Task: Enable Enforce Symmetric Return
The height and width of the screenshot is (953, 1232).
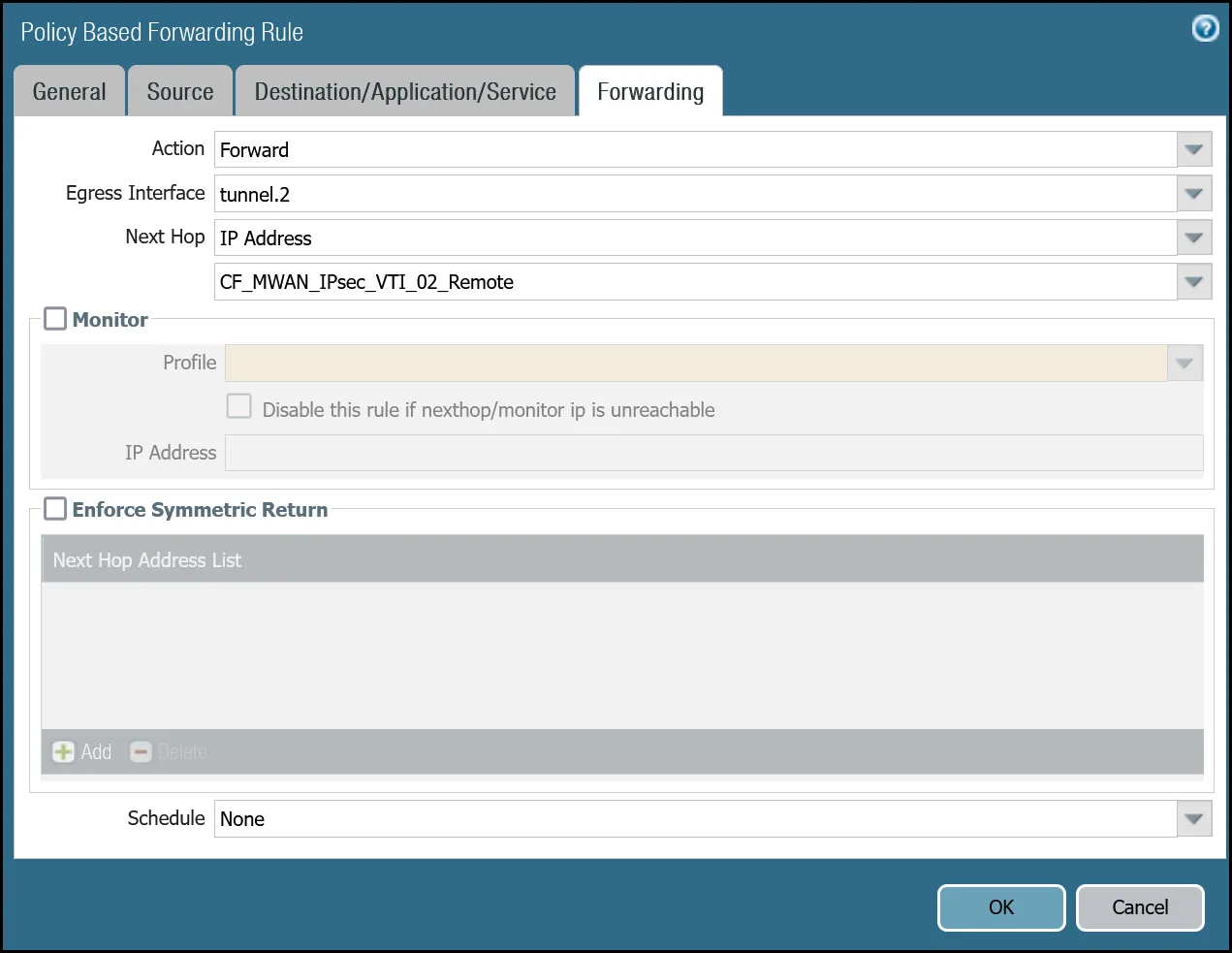Action: (55, 509)
